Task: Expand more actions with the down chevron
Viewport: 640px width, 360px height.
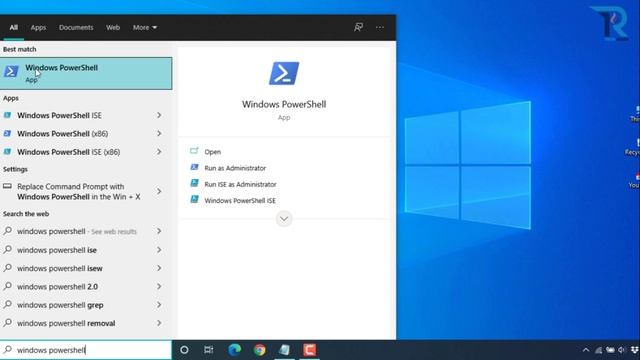Action: [284, 219]
